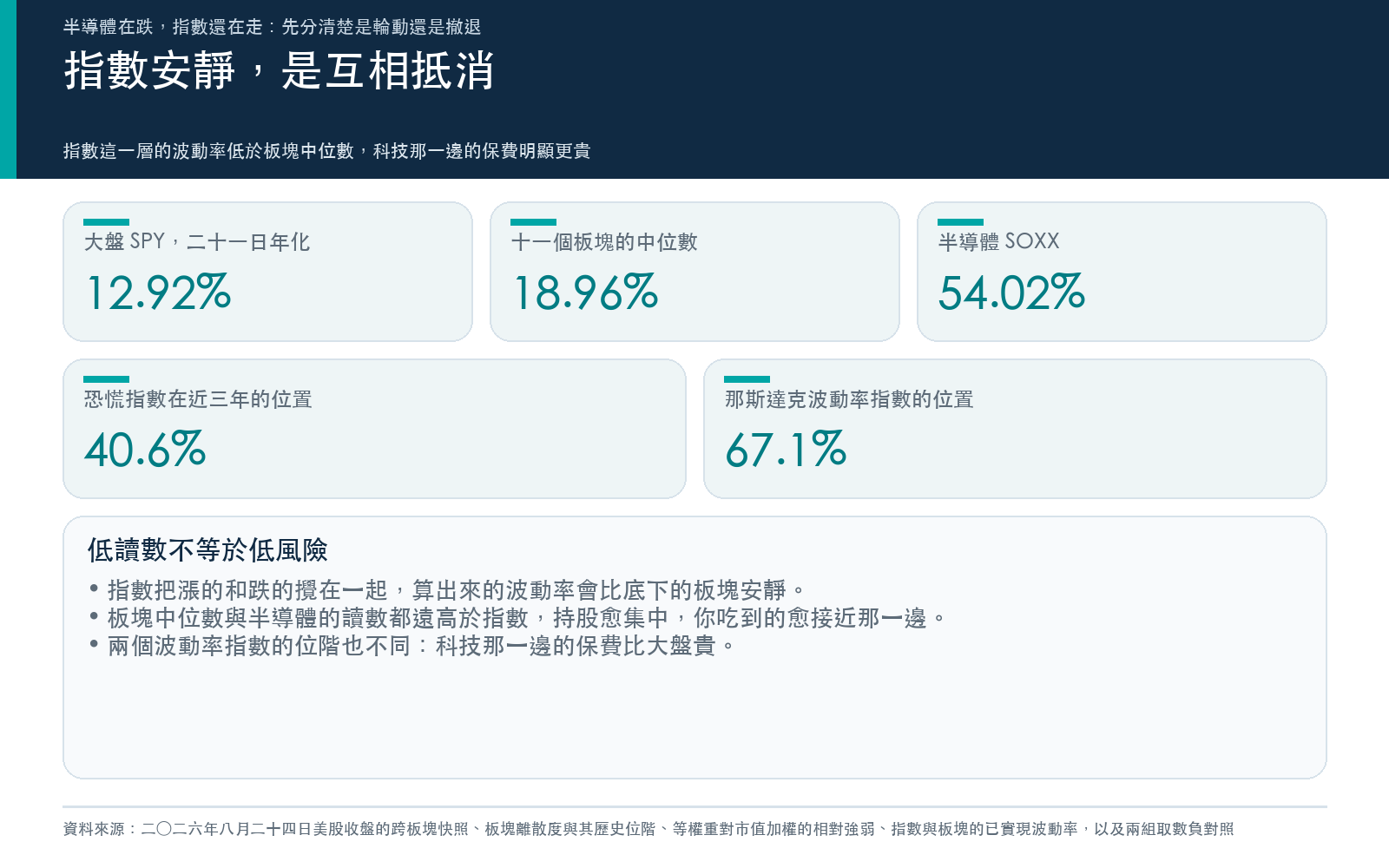Select the bullet starting 指數把漲的和跌的攪在一起
Viewport: 1389px width, 868px height.
[x=446, y=590]
